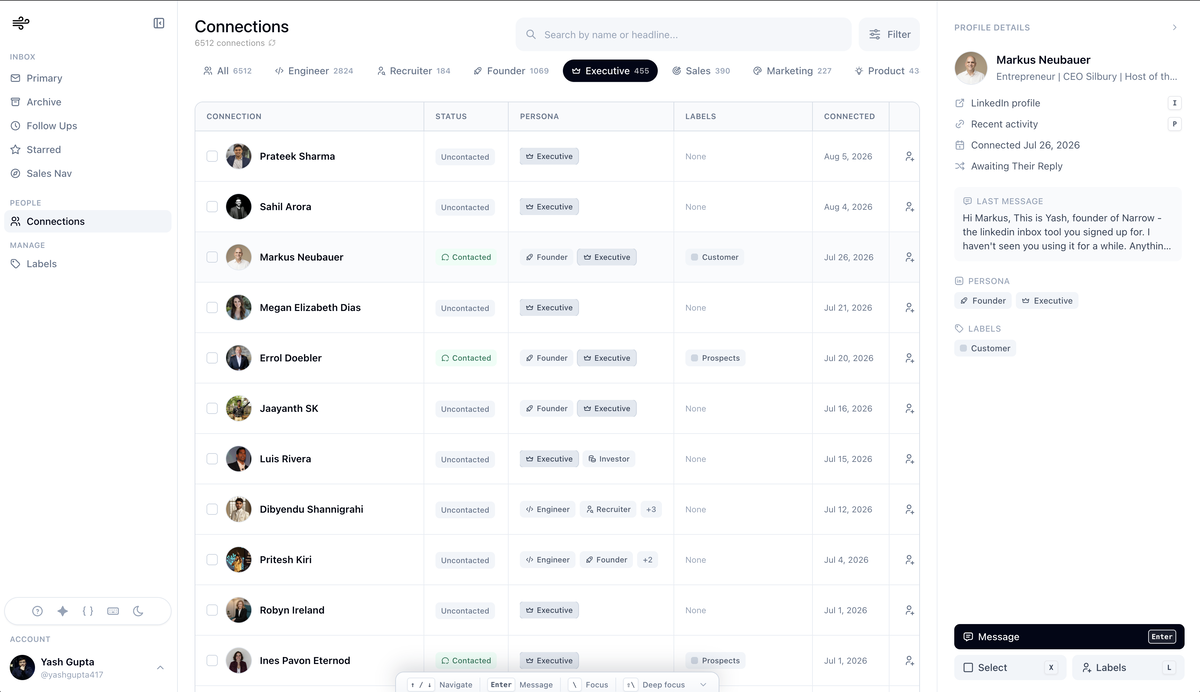Expand the Deep focus shortcut bar chevron

point(703,685)
